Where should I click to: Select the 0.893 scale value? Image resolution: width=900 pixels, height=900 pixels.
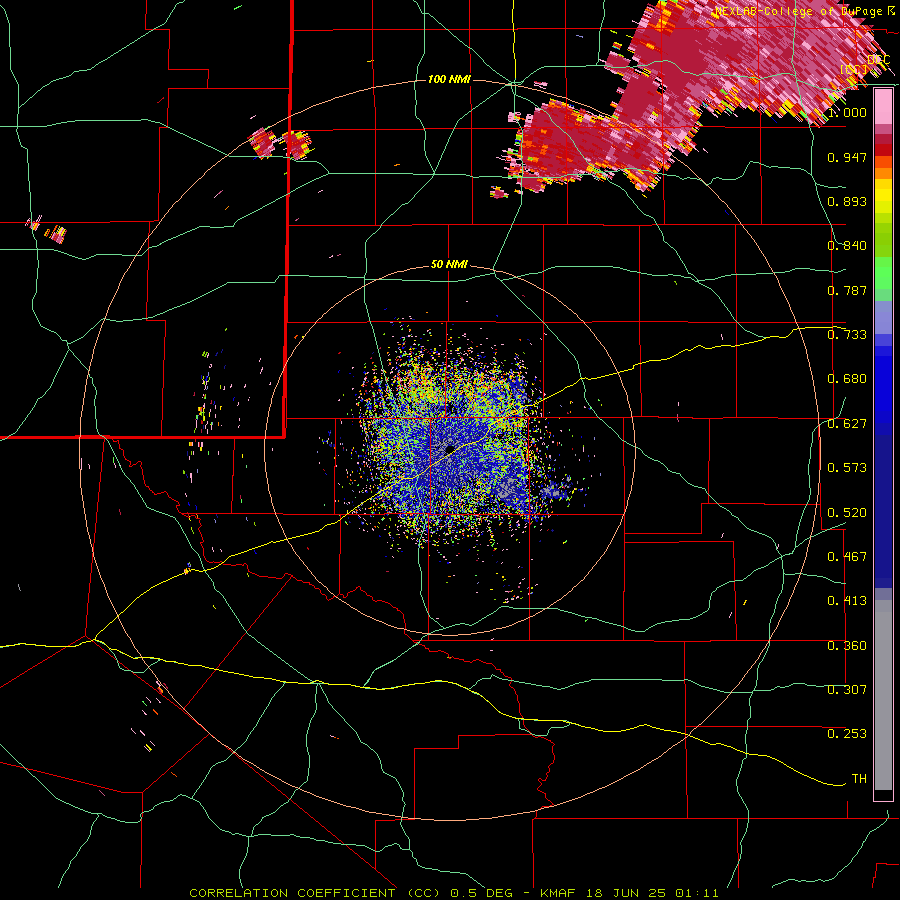coord(847,201)
